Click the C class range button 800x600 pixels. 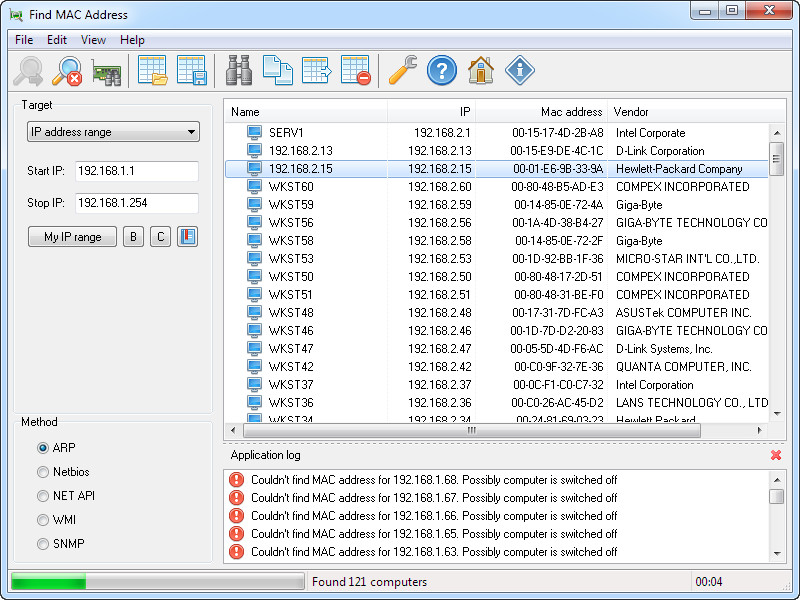pos(161,237)
